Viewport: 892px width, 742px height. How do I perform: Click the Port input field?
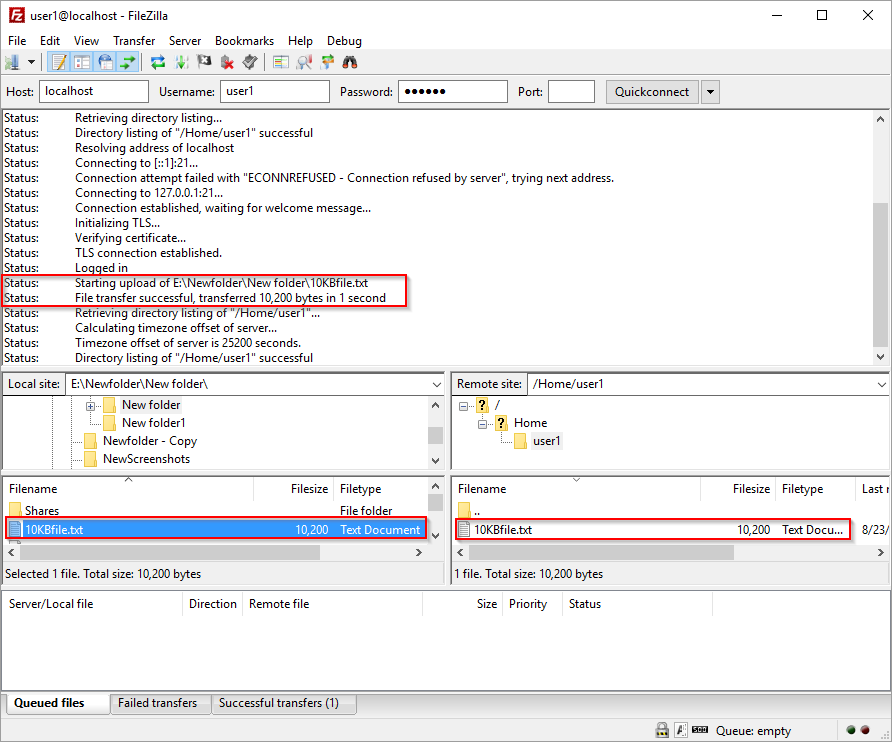[571, 92]
